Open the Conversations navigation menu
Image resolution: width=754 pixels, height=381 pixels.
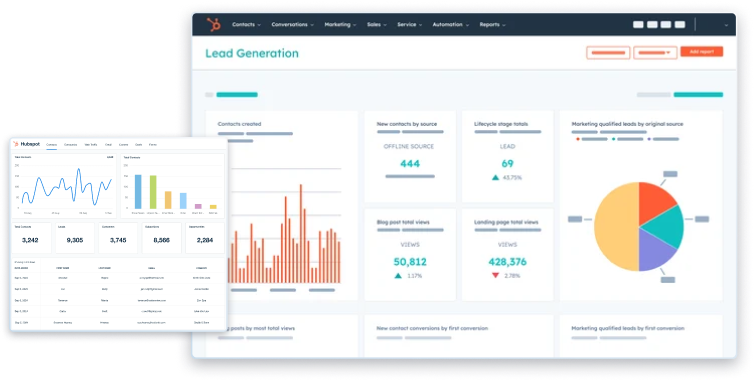(292, 25)
